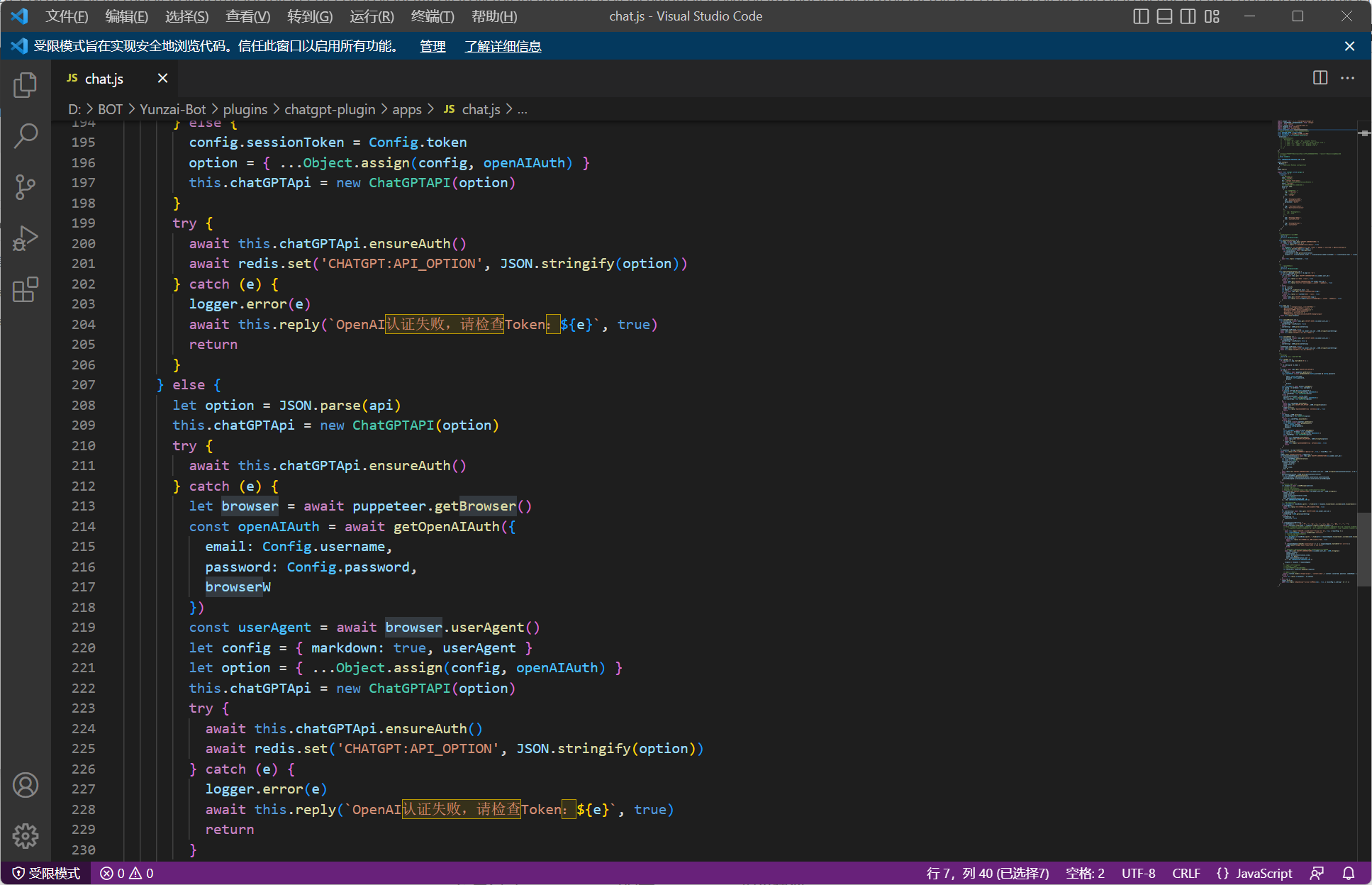Open the apps breadcrumb dropdown
The image size is (1372, 885).
(x=406, y=109)
